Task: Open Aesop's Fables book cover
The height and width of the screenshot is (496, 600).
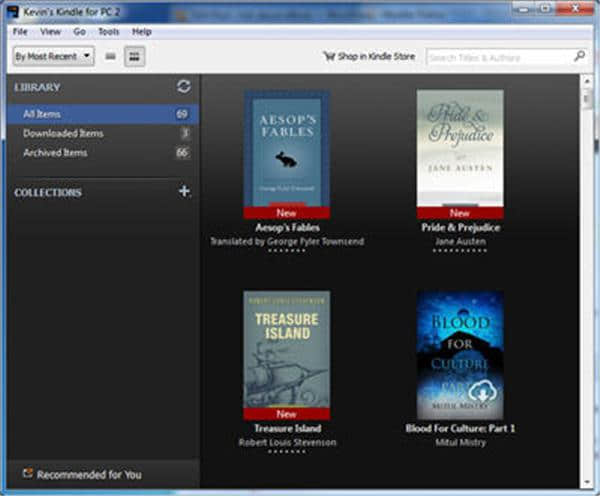Action: tap(286, 148)
